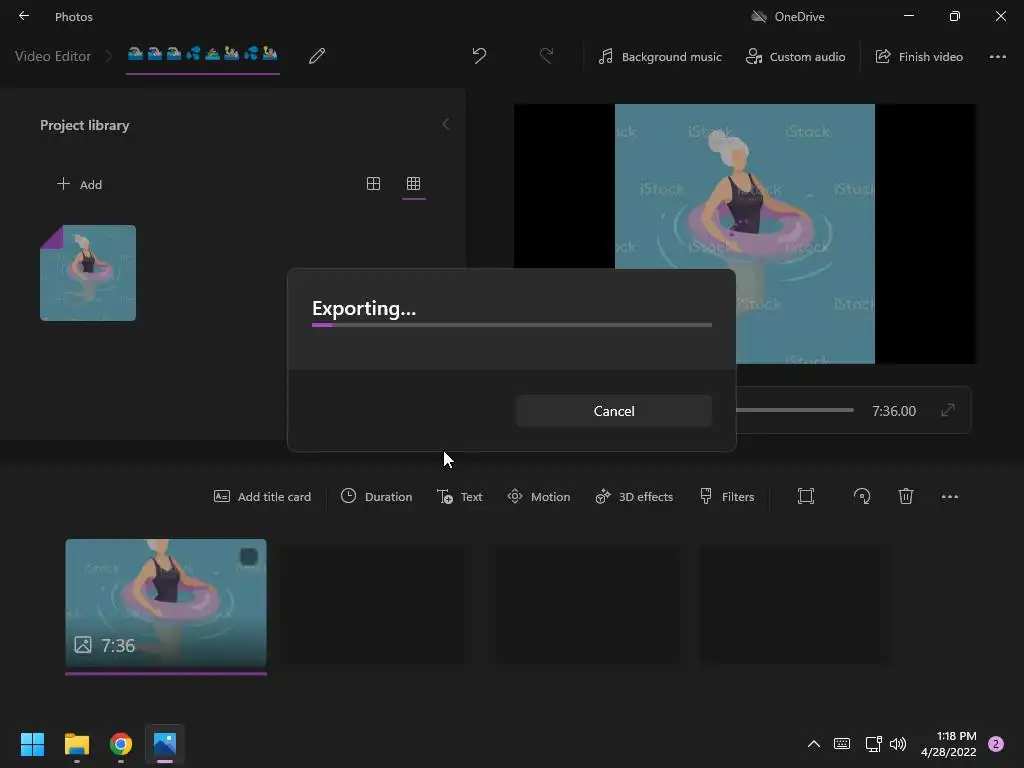Go back using the Photos back arrow
This screenshot has height=768, width=1024.
[24, 16]
